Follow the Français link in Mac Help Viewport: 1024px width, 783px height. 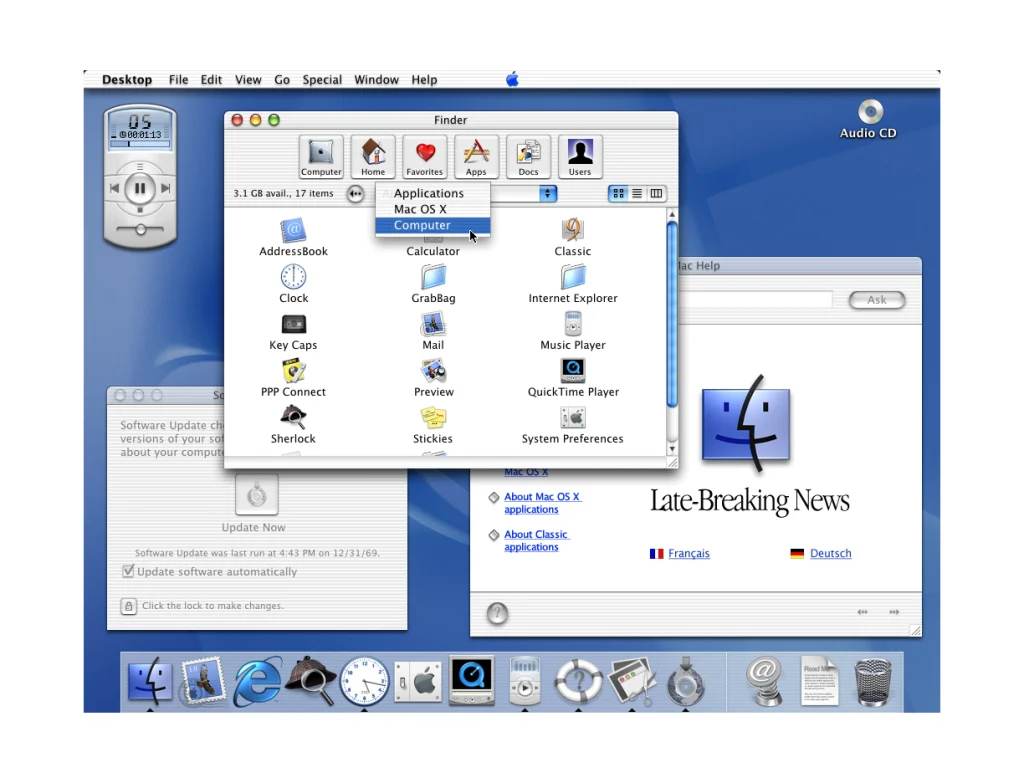(687, 553)
